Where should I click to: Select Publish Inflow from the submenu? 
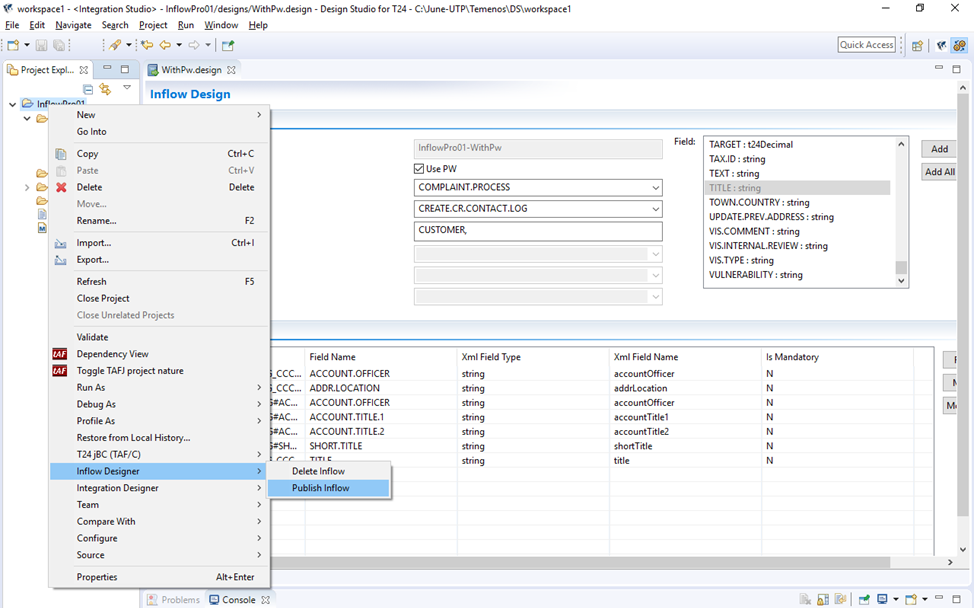pos(320,488)
